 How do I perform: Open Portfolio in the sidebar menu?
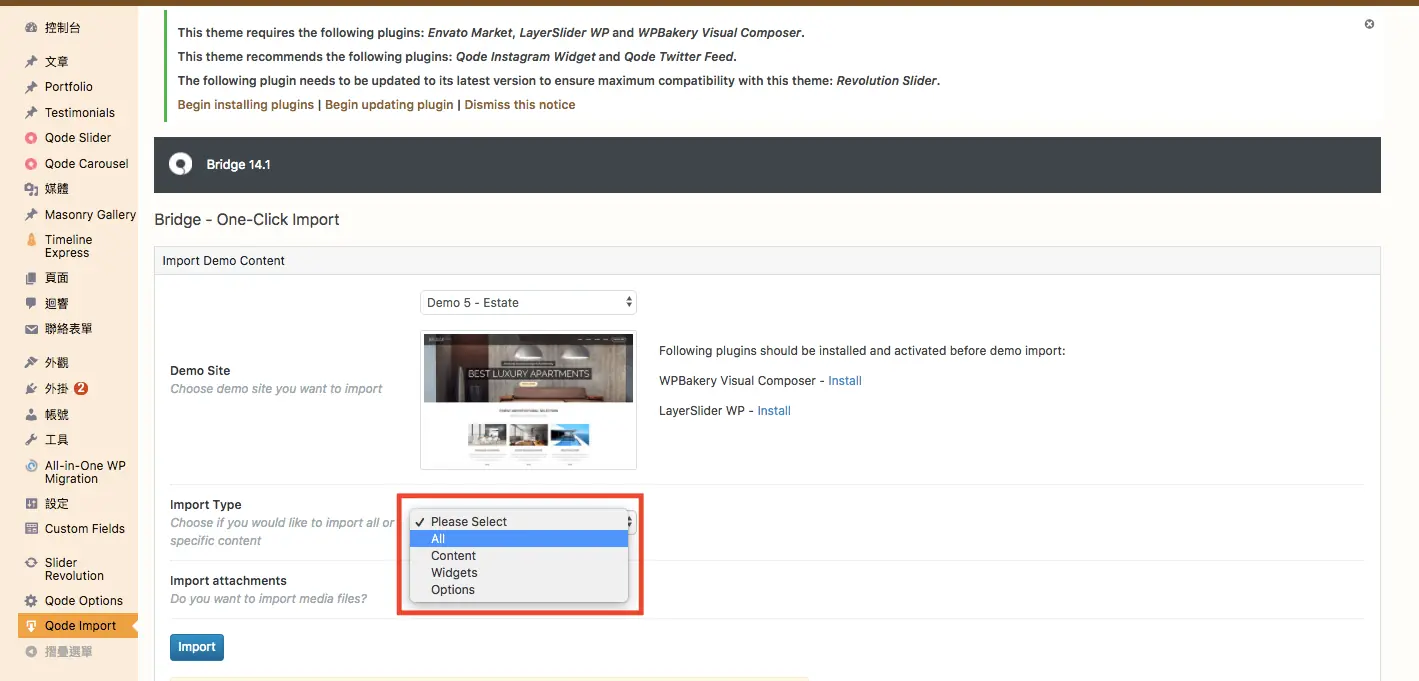point(69,87)
